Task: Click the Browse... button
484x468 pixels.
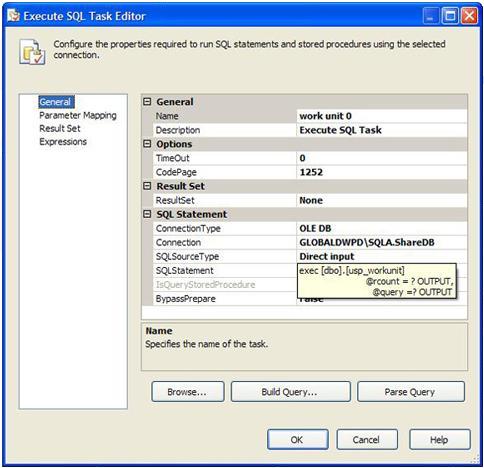Action: pyautogui.click(x=188, y=392)
